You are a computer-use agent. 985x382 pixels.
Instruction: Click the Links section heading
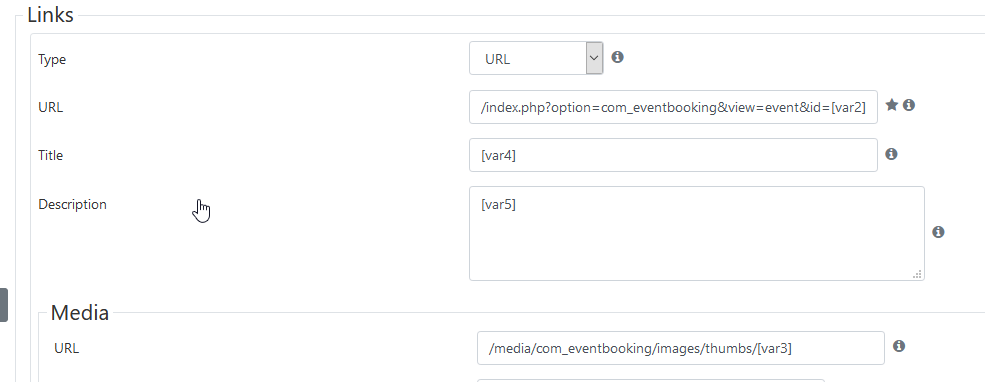pyautogui.click(x=50, y=14)
